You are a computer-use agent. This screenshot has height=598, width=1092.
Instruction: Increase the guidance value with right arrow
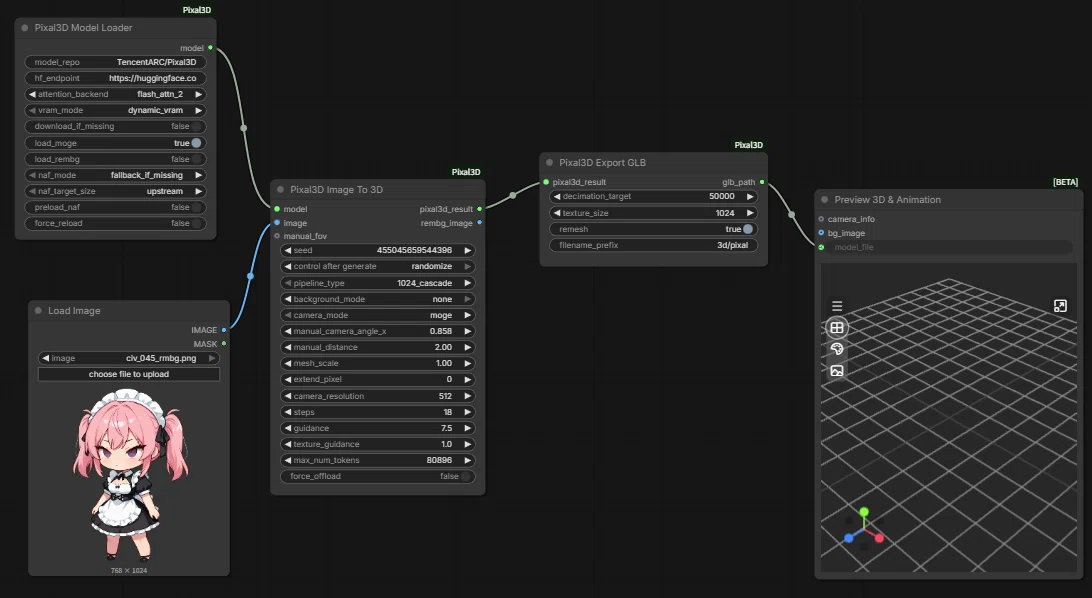coord(467,428)
